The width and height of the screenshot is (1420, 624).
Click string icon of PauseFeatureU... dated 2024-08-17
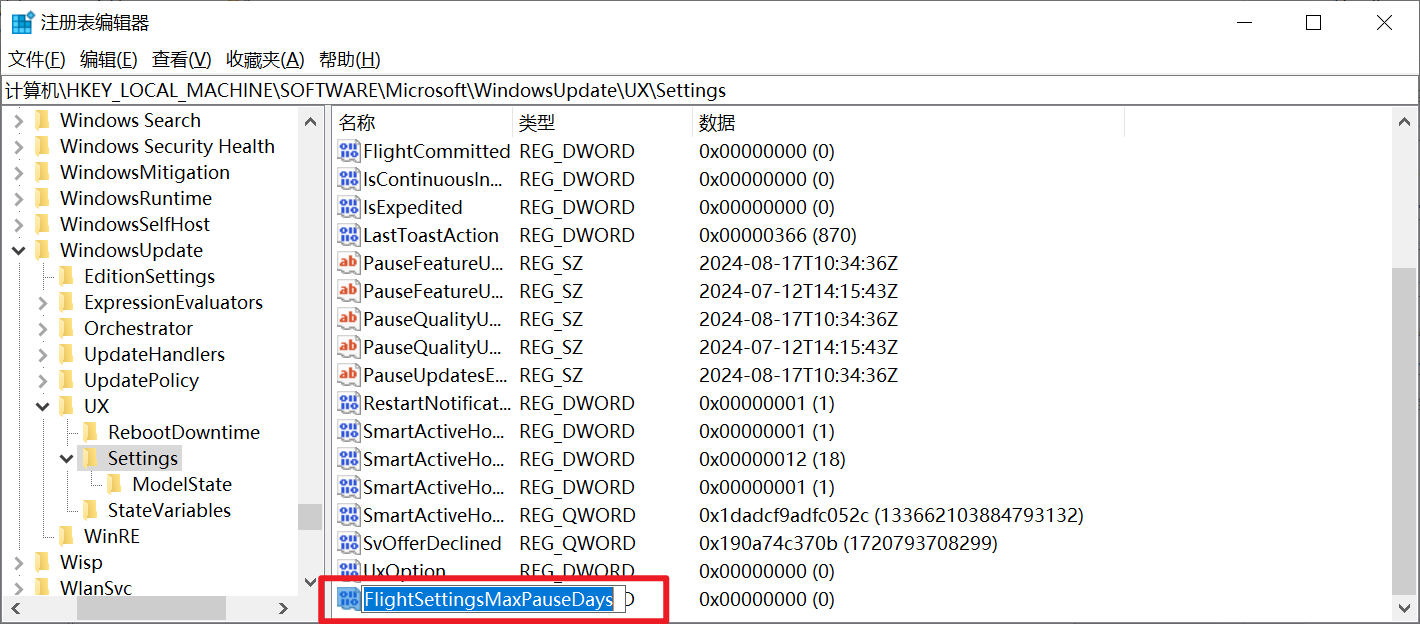point(348,263)
